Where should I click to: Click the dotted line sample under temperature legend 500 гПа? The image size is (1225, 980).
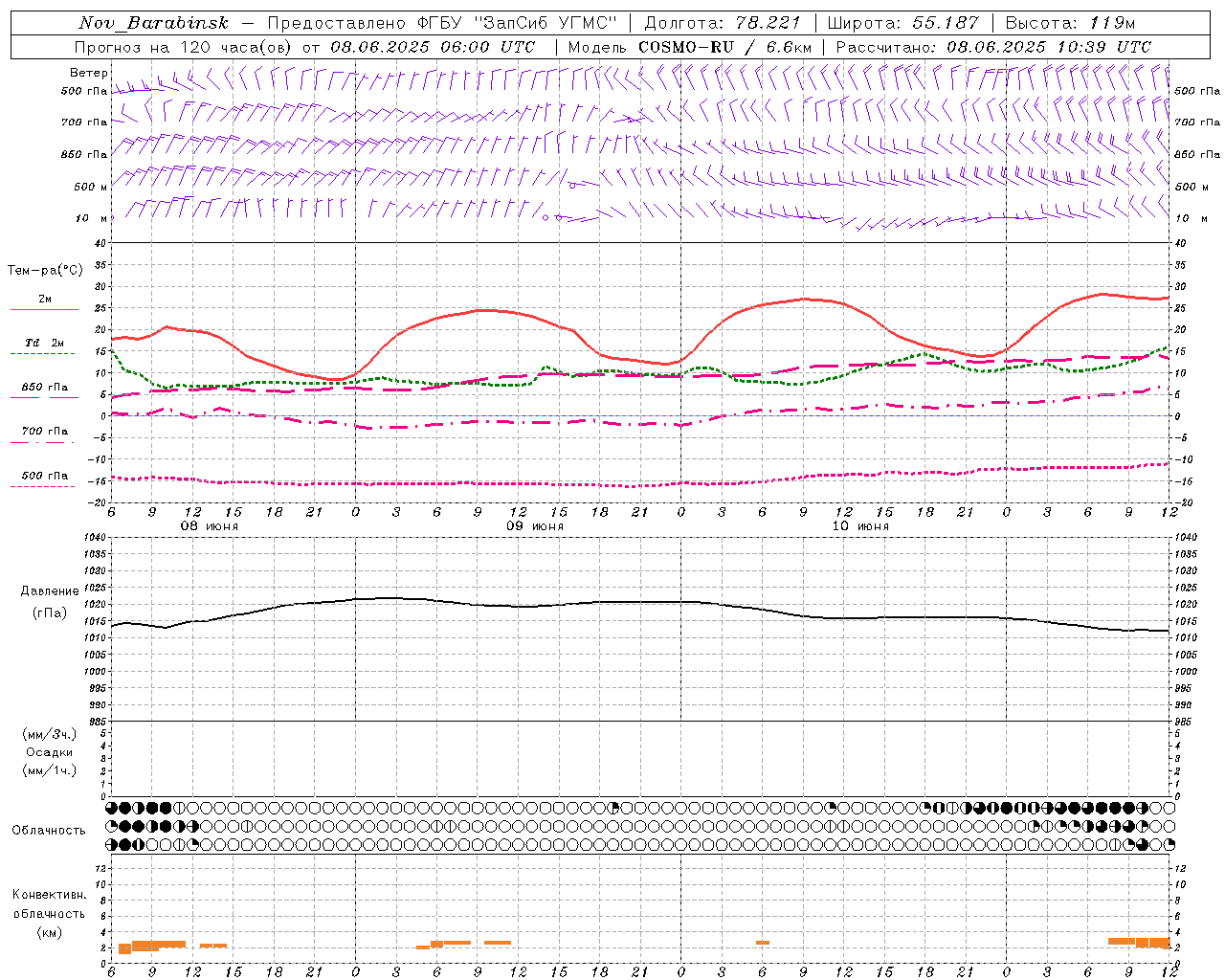(x=43, y=487)
